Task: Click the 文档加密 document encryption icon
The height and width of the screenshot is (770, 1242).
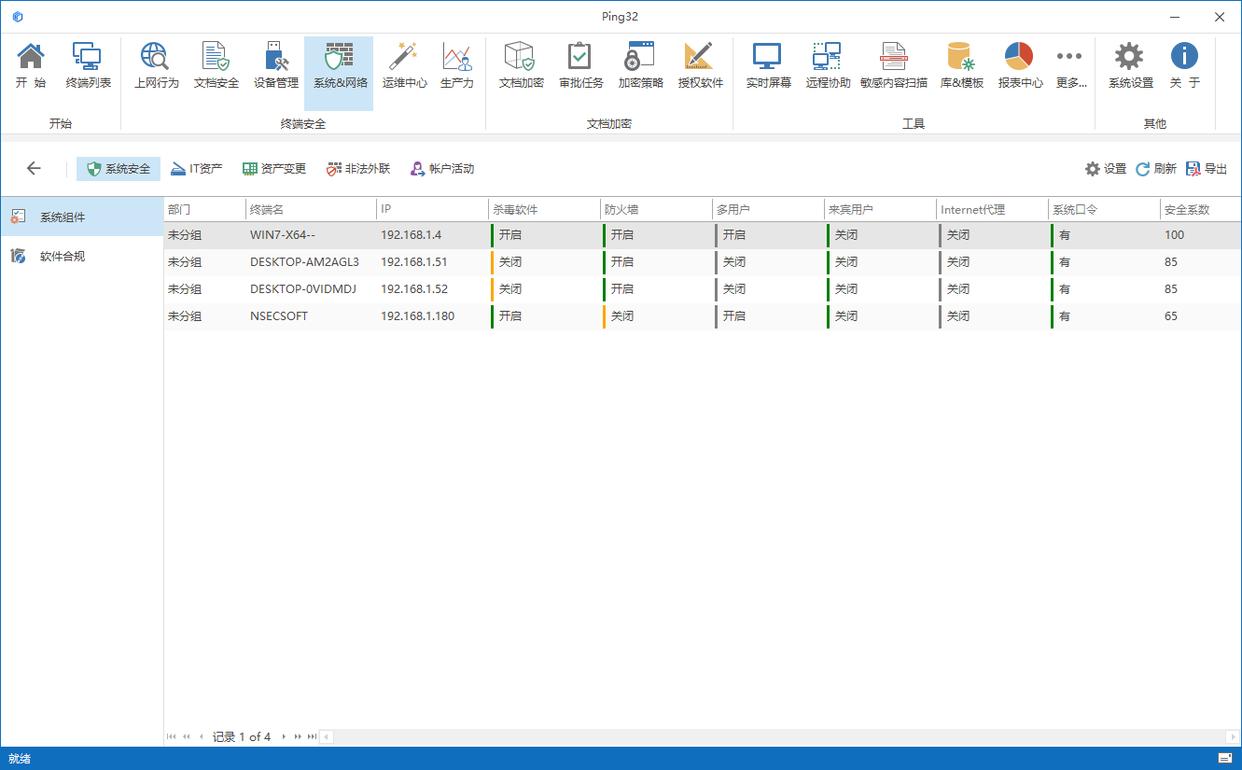Action: point(521,66)
